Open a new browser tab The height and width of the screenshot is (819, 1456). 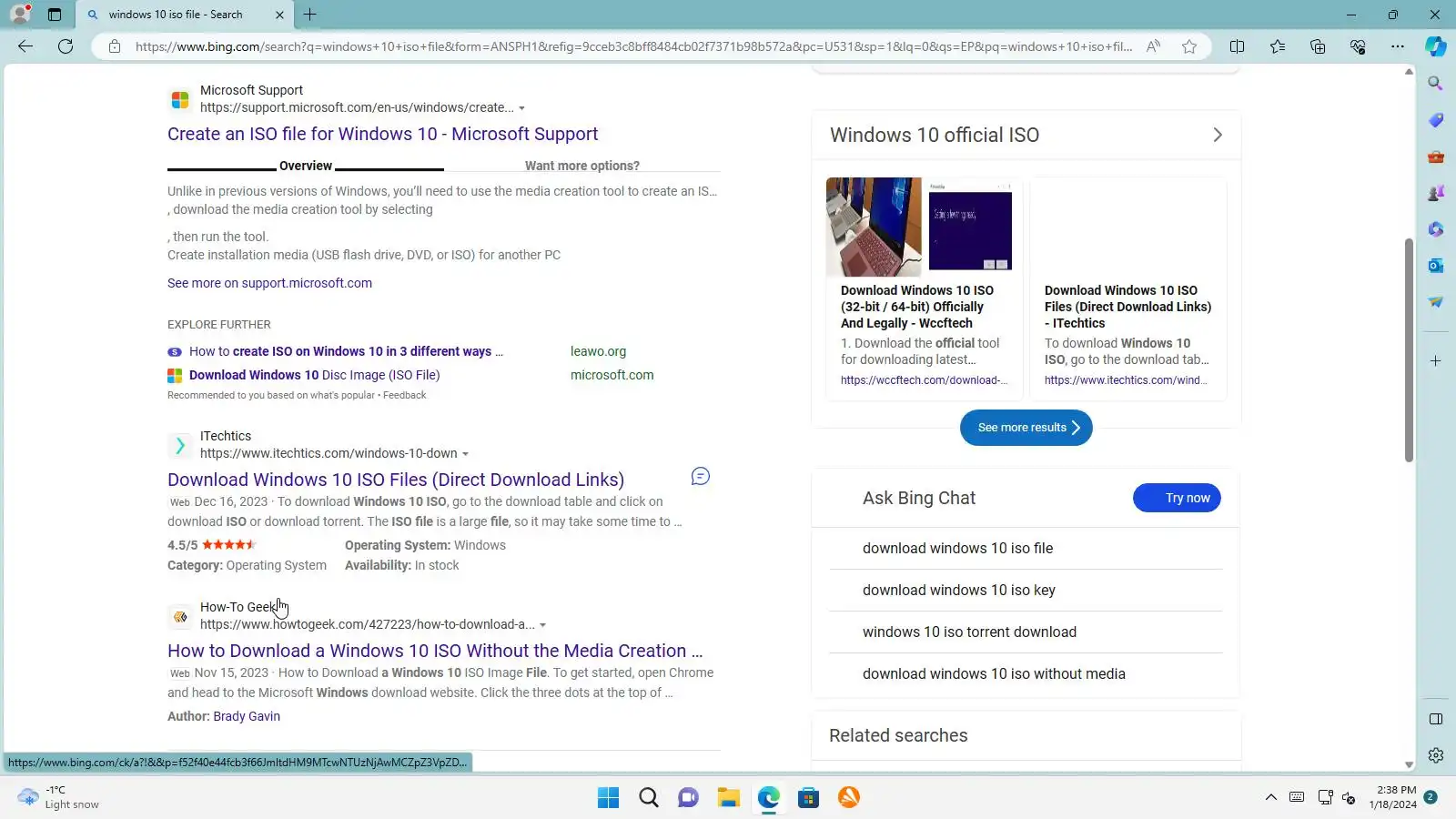pos(310,15)
